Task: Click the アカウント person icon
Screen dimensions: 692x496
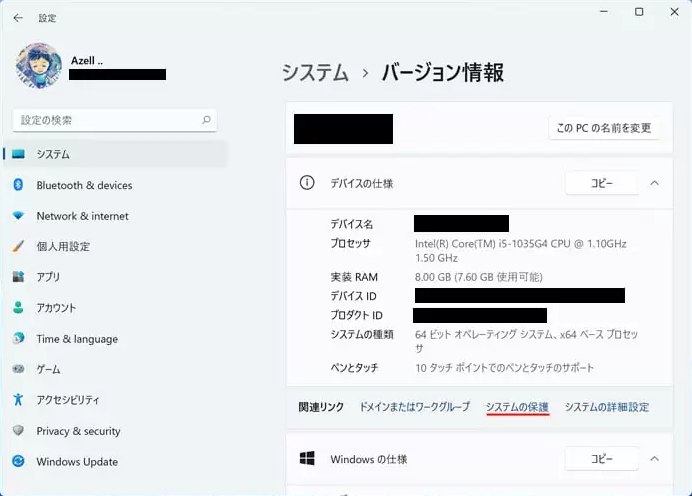Action: click(18, 308)
